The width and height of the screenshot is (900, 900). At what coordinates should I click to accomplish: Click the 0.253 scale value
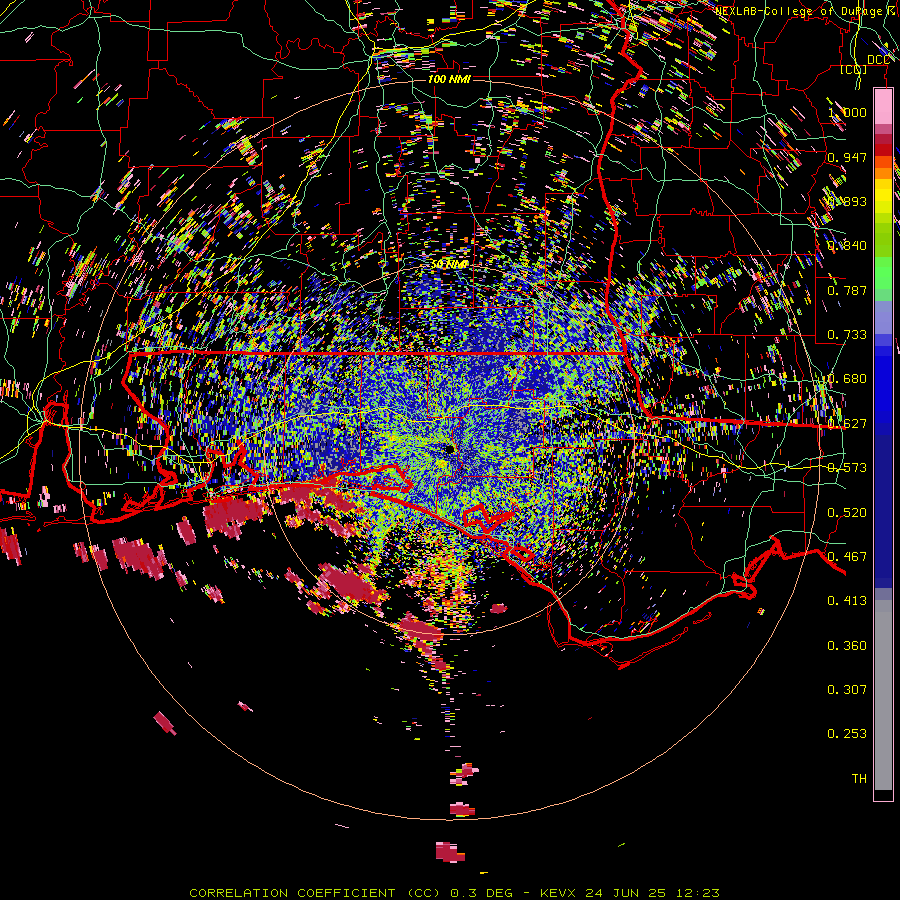tap(847, 734)
